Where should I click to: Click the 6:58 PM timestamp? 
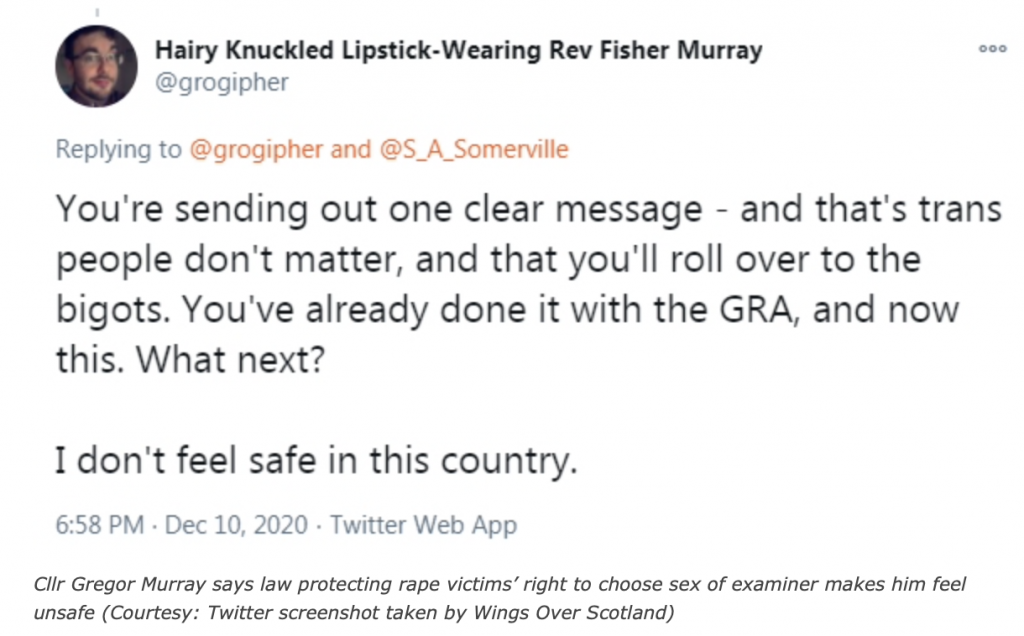(99, 525)
